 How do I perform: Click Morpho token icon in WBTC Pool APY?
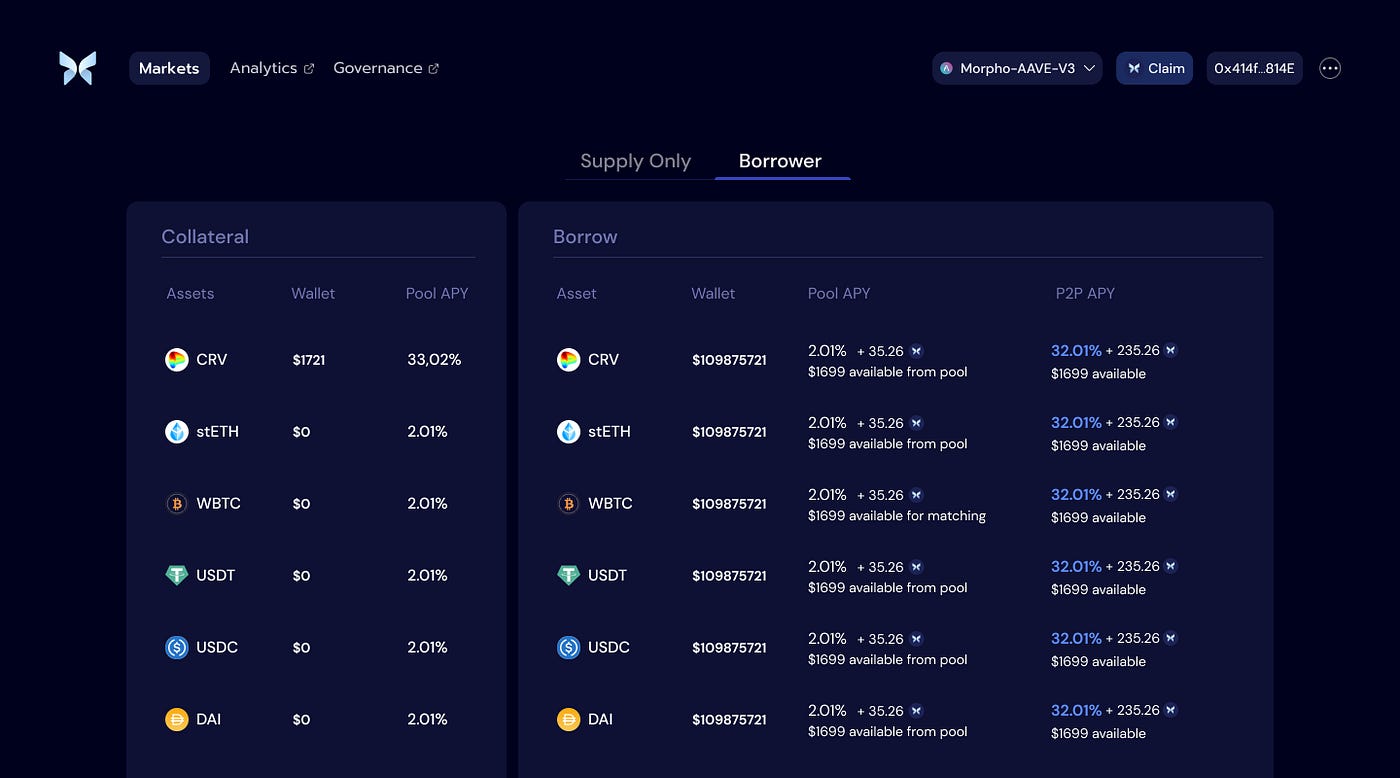[x=916, y=495]
